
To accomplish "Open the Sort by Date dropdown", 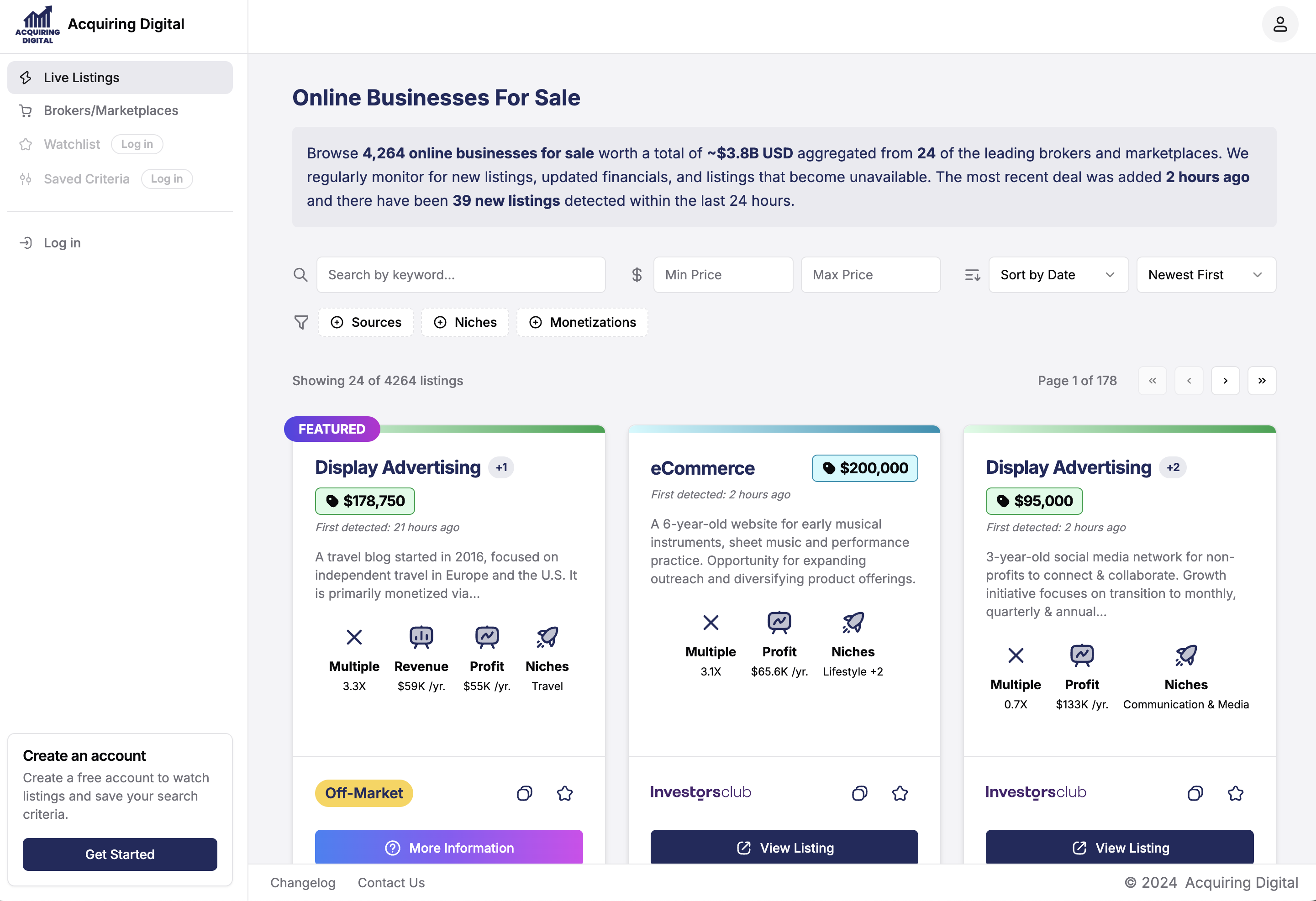I will pos(1058,275).
